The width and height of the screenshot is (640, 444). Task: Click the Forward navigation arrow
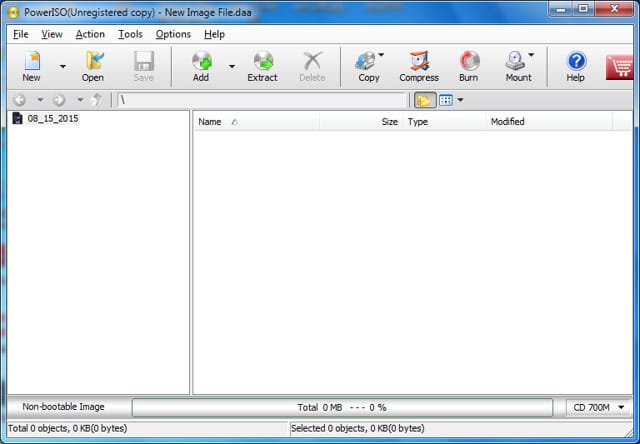[59, 100]
